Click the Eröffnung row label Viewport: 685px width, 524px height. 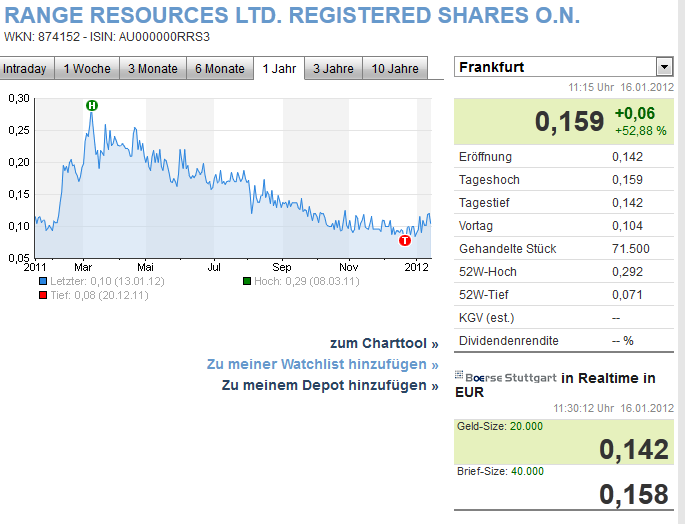[x=485, y=157]
